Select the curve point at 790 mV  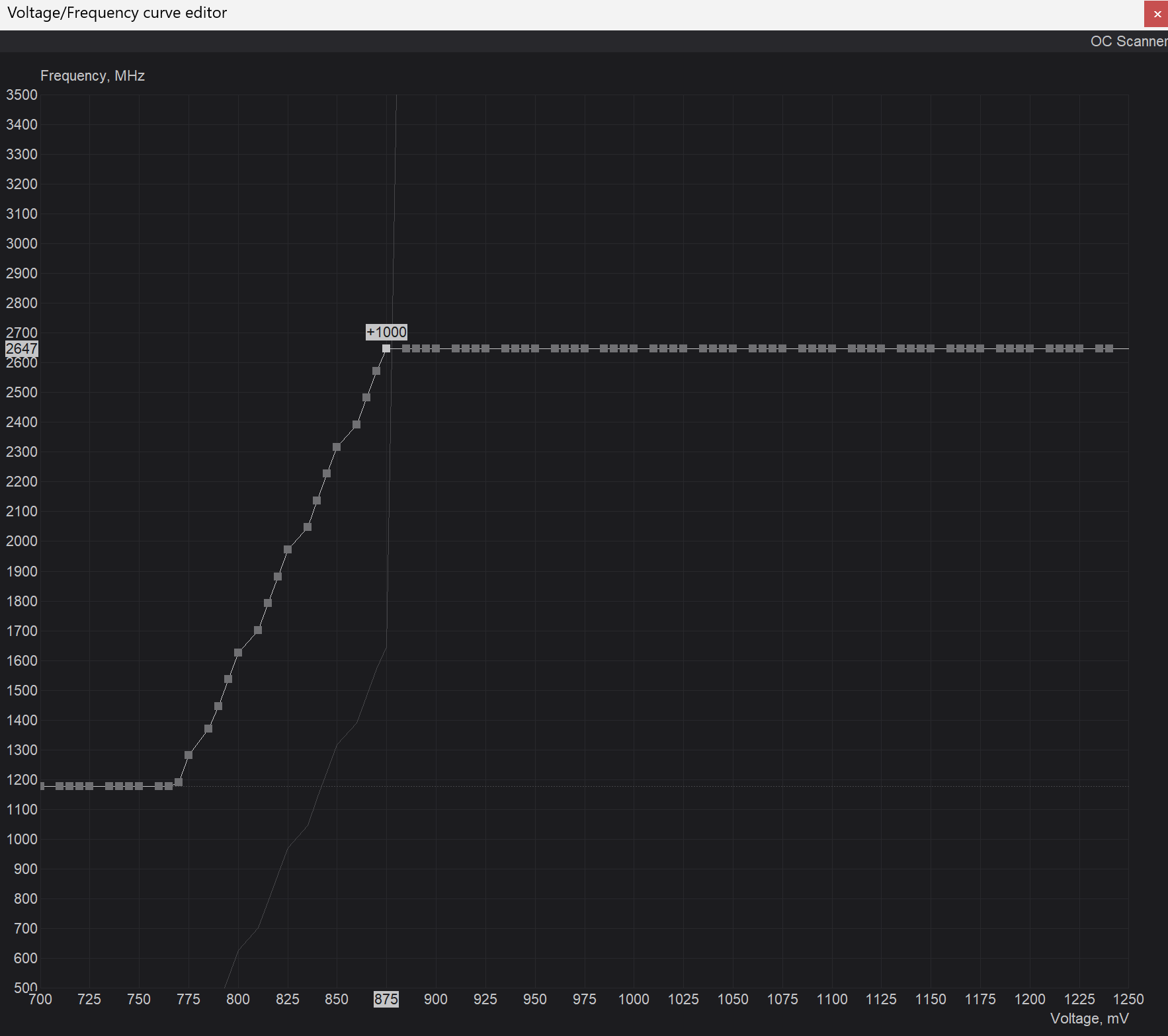coord(218,706)
